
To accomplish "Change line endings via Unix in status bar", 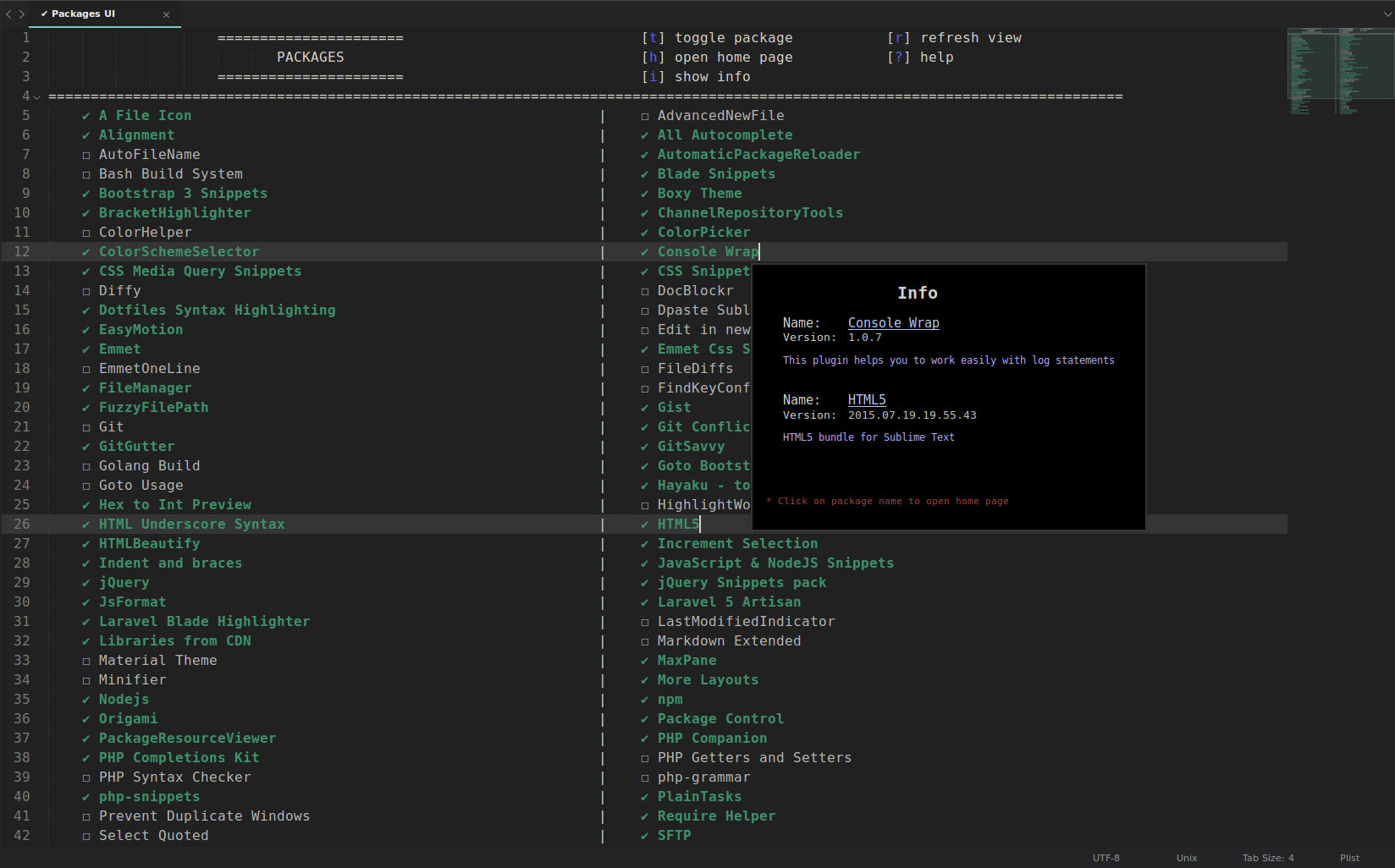I will coord(1187,858).
